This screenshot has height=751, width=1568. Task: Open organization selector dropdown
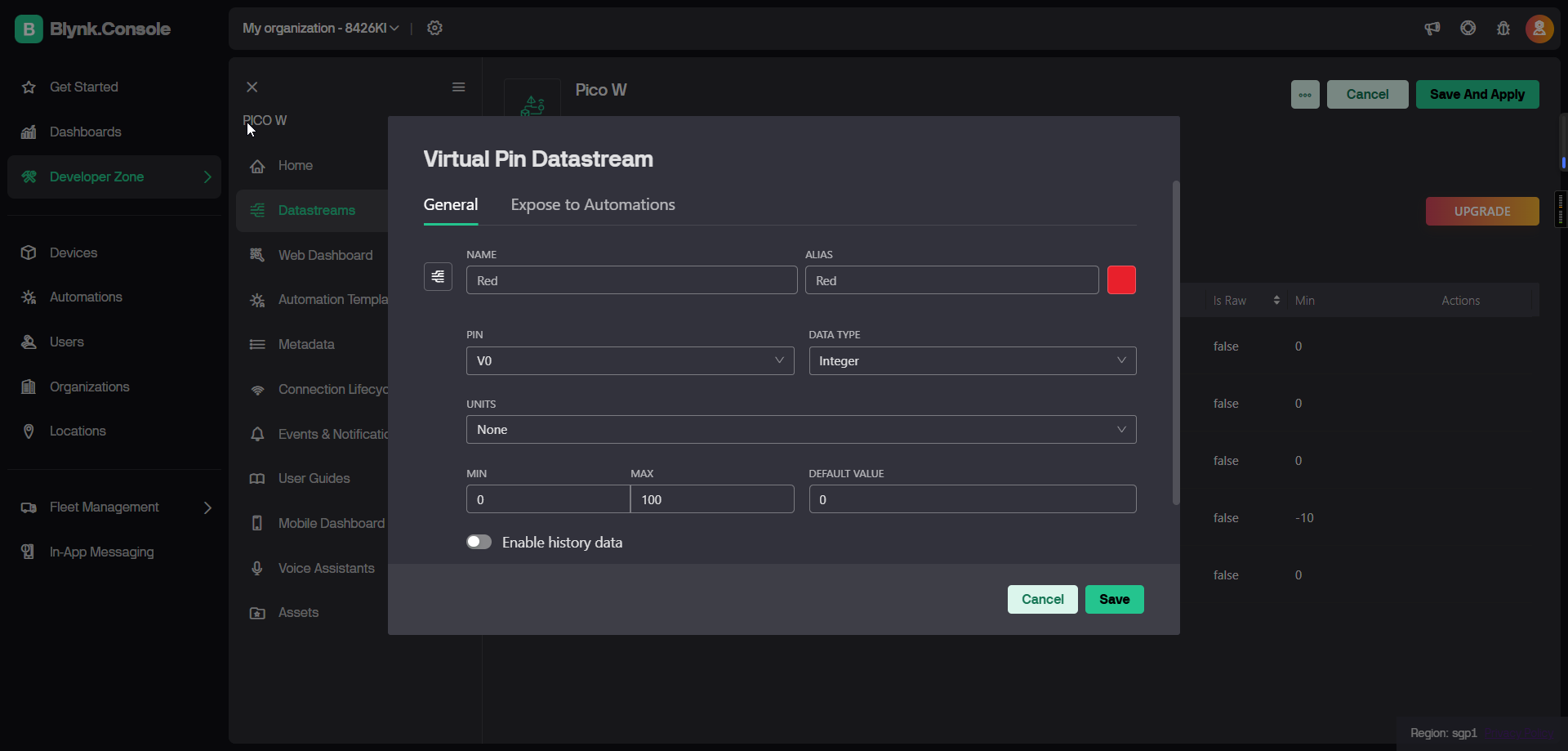[x=321, y=28]
